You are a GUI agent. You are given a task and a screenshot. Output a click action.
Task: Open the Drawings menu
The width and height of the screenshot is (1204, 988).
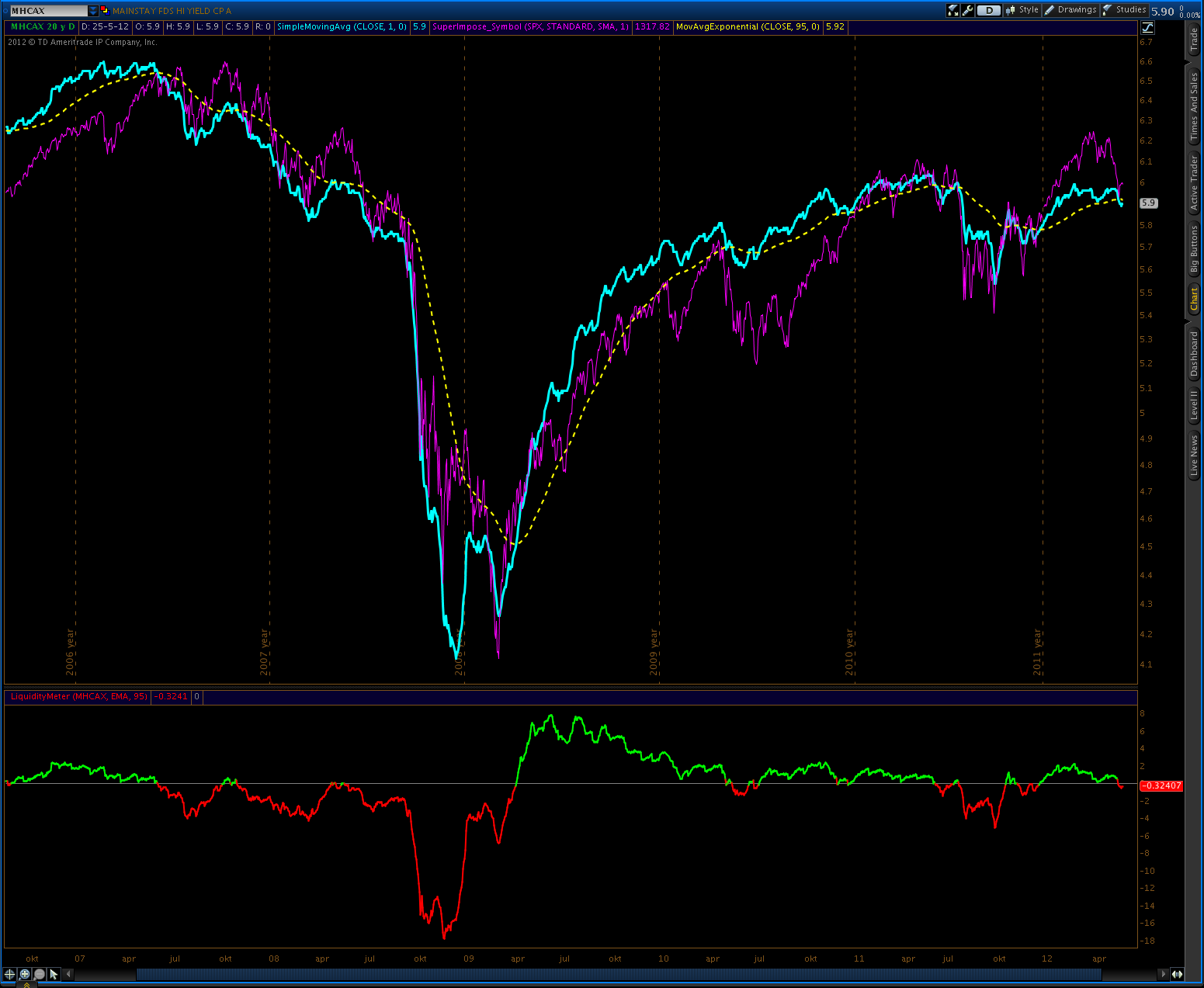coord(1070,10)
